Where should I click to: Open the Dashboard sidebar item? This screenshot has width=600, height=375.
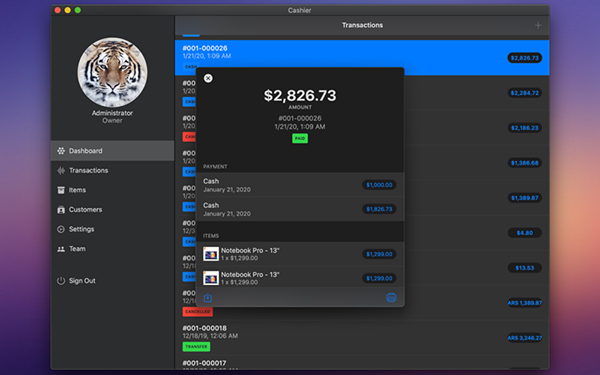coord(112,151)
